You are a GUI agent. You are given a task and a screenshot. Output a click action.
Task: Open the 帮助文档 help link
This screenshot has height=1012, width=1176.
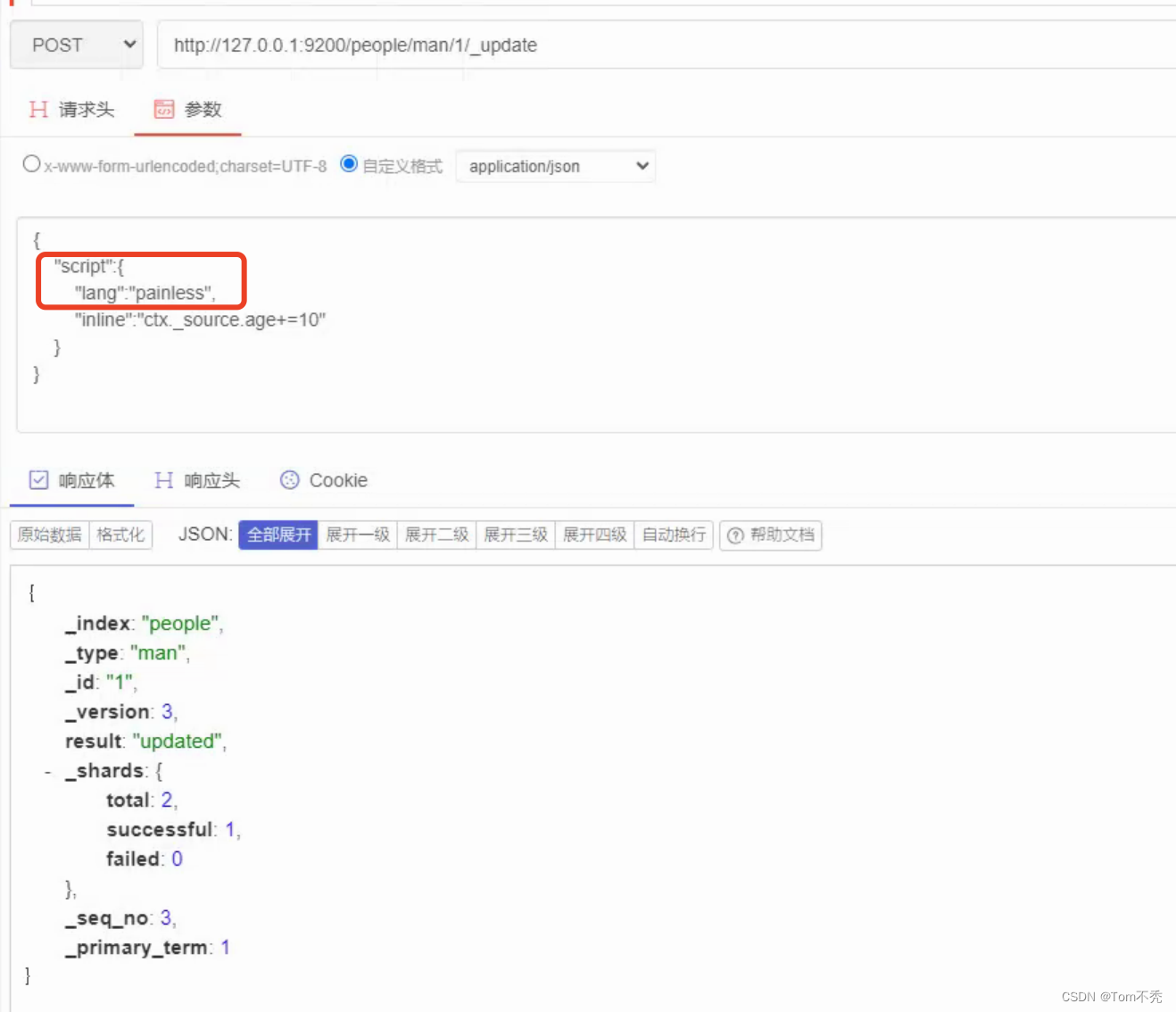point(771,535)
